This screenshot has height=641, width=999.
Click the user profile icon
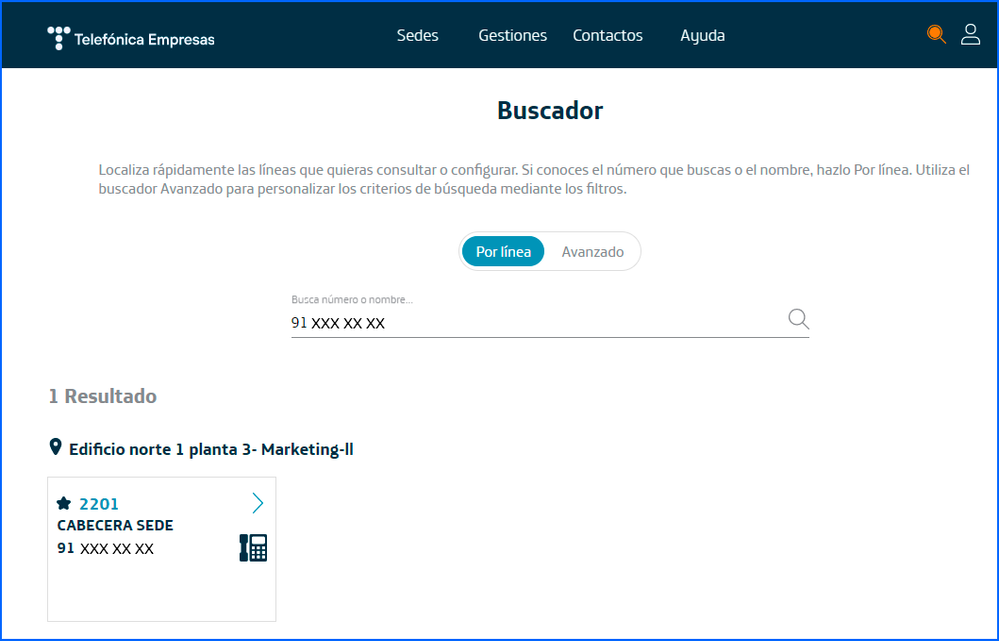tap(970, 34)
